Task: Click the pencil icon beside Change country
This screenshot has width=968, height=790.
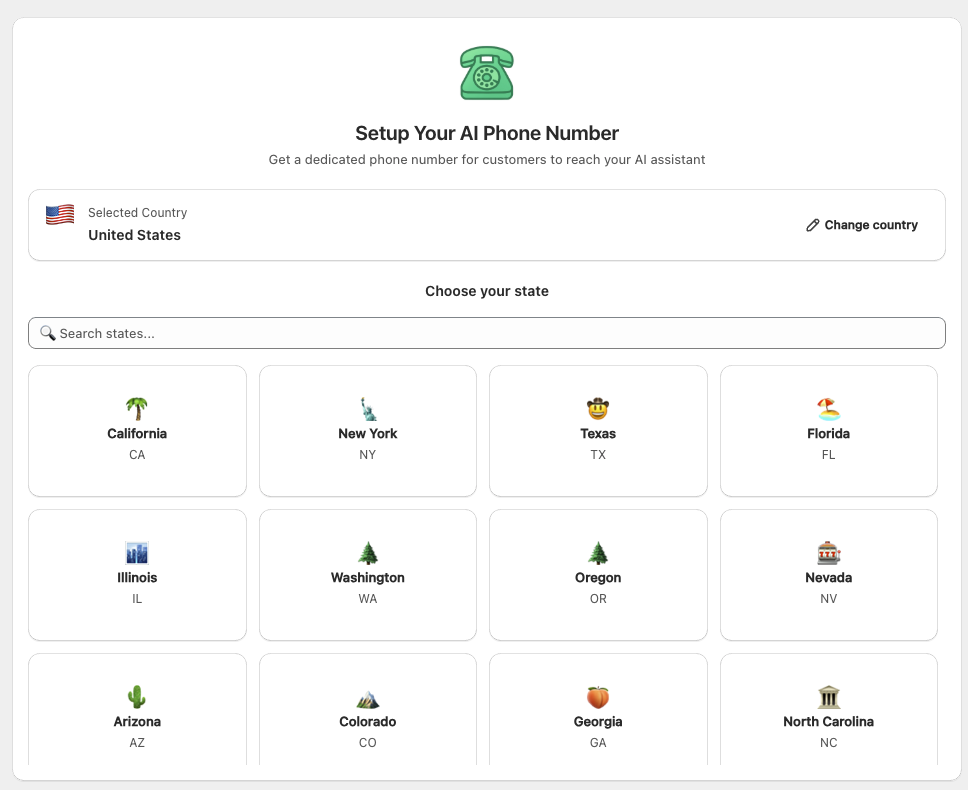Action: coord(813,225)
